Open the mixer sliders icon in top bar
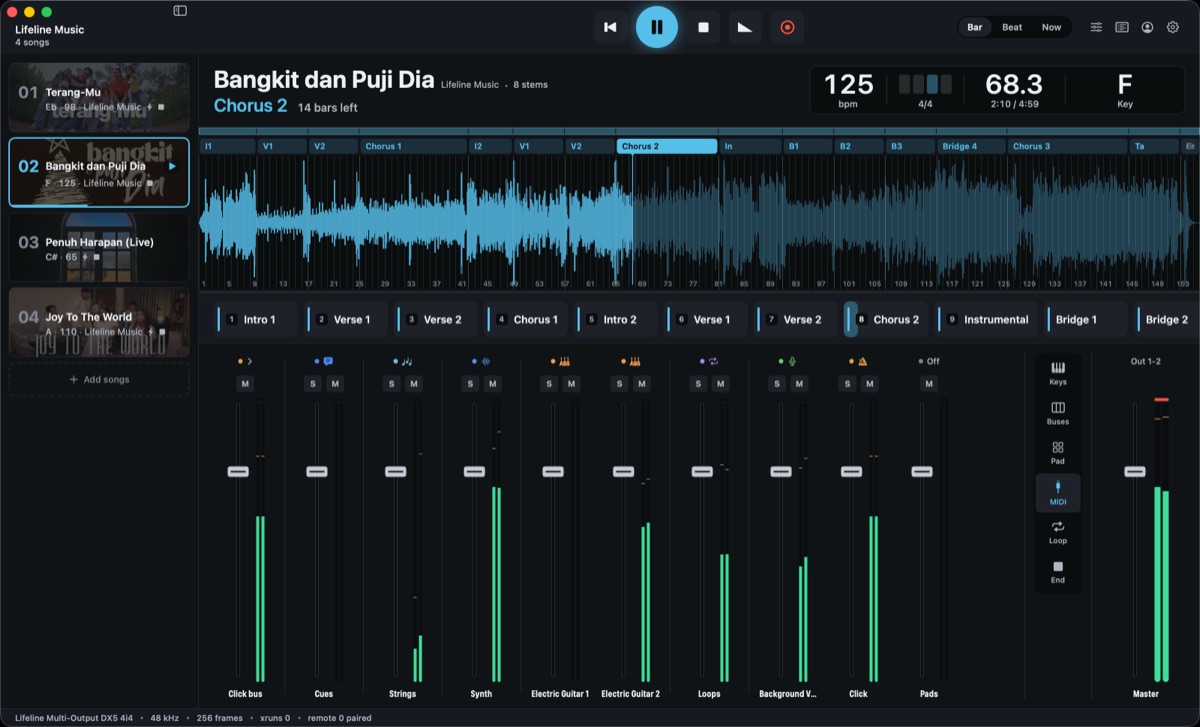Viewport: 1200px width, 727px height. click(x=1096, y=27)
